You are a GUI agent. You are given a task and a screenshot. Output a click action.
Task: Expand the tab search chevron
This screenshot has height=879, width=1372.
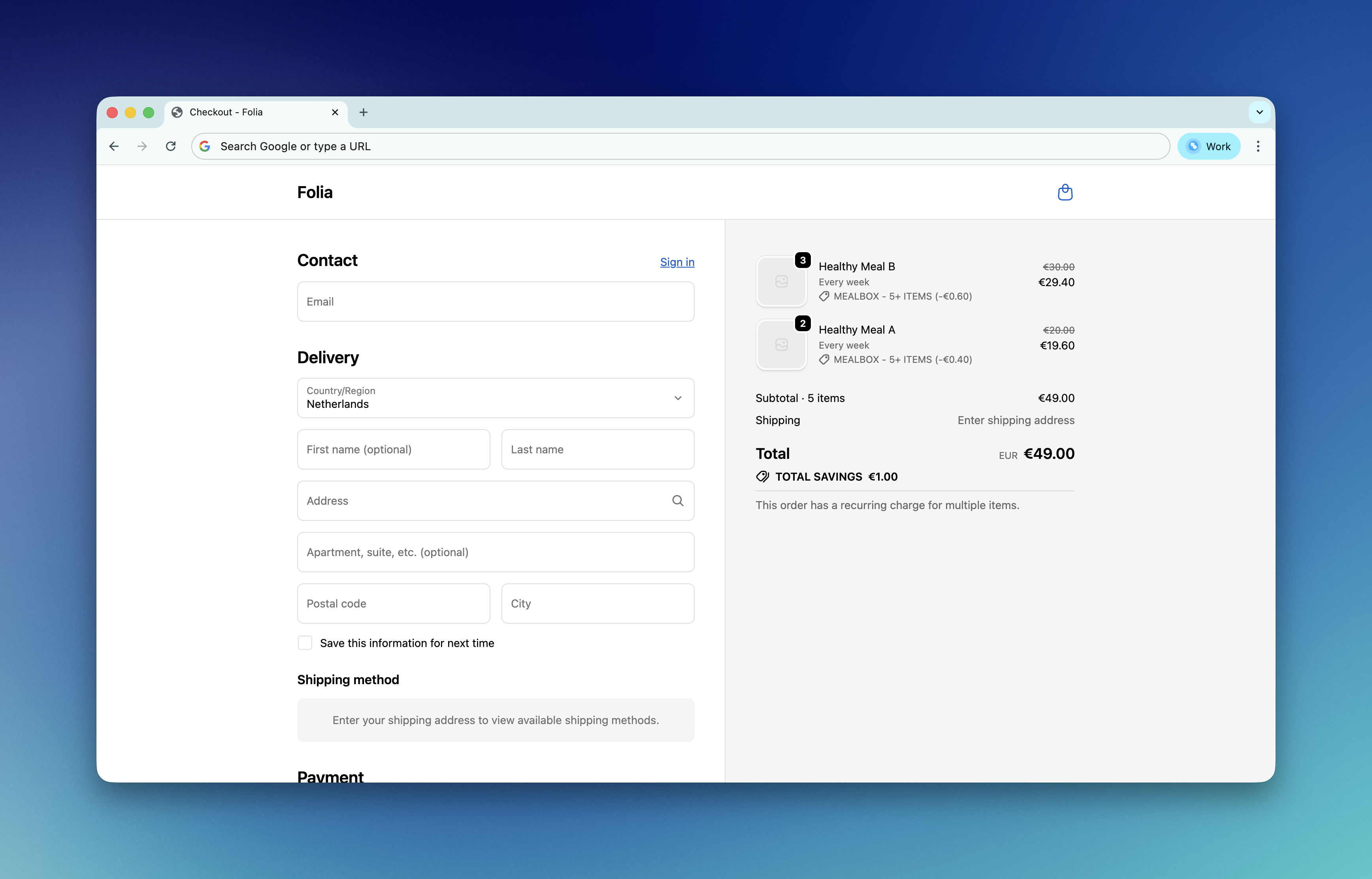[x=1259, y=112]
